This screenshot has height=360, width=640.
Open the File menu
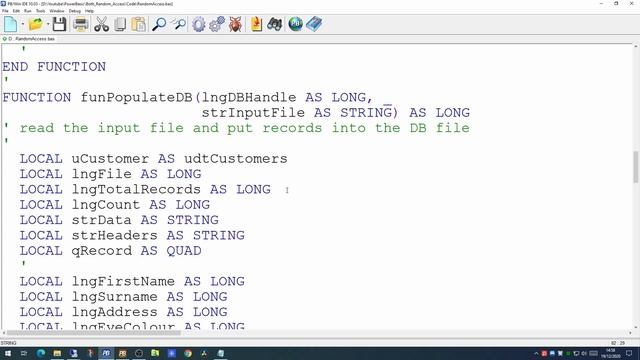tap(5, 11)
